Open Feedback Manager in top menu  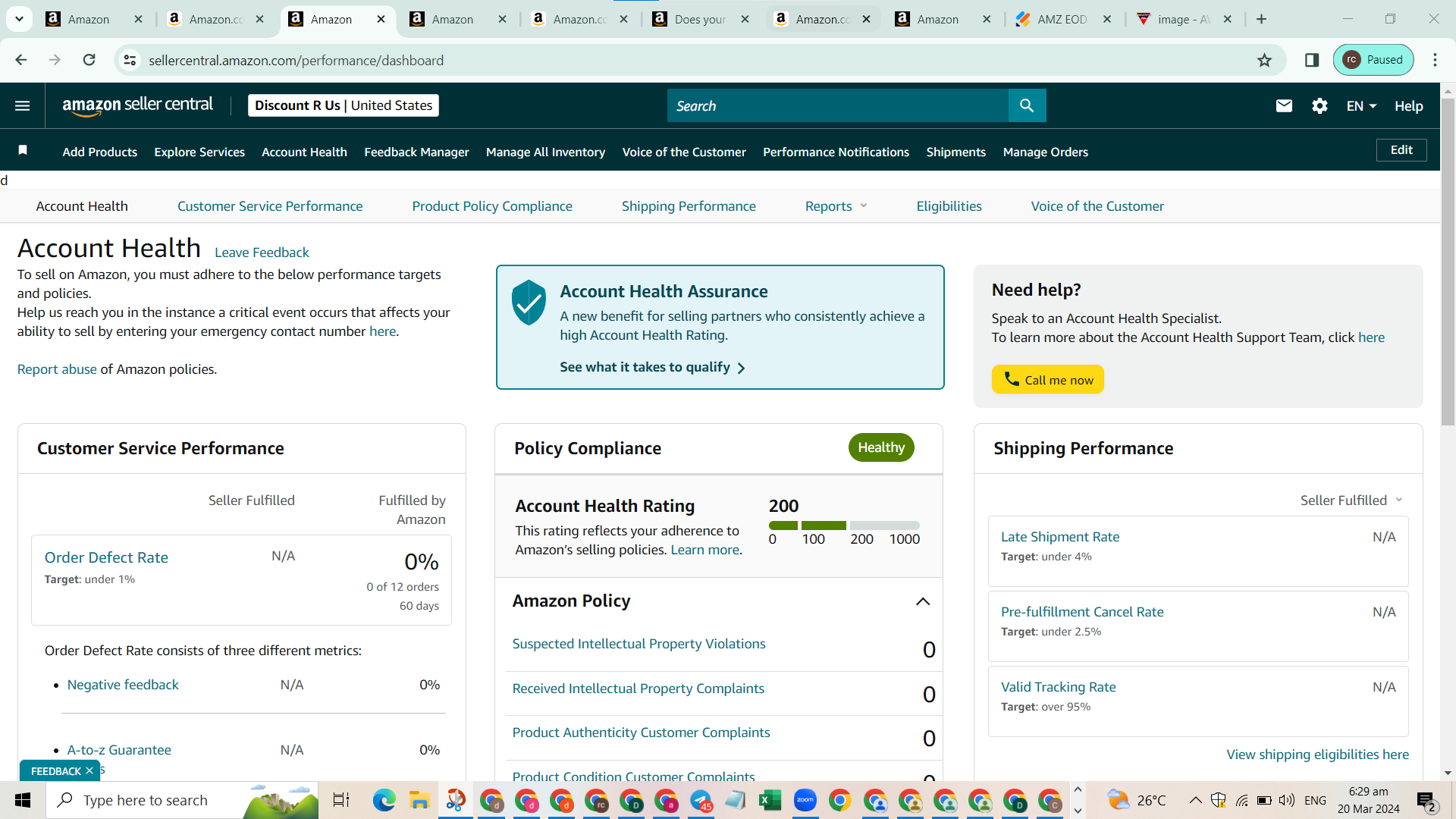tap(416, 152)
